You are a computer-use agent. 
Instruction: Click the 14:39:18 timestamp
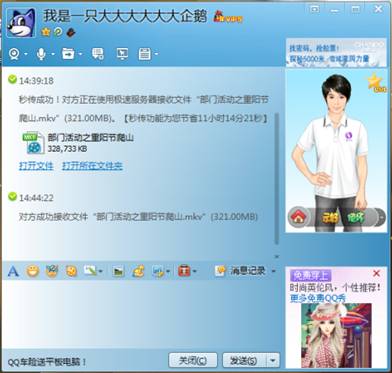point(36,81)
